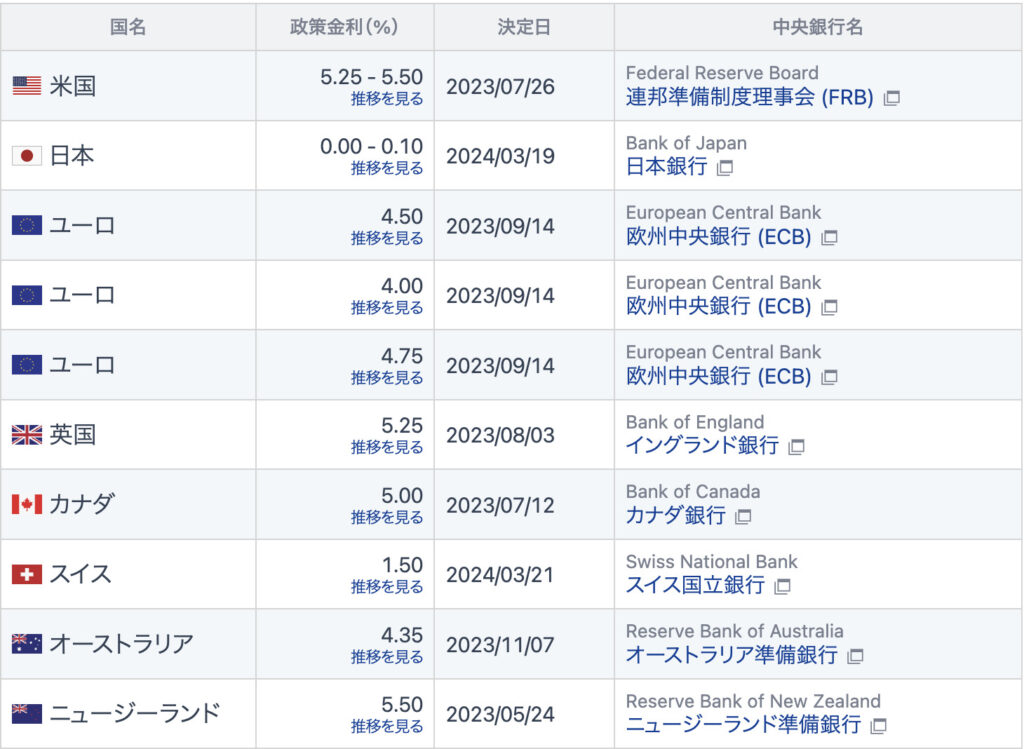Click the external link icon after 日本銀行
The image size is (1024, 749).
click(x=725, y=168)
